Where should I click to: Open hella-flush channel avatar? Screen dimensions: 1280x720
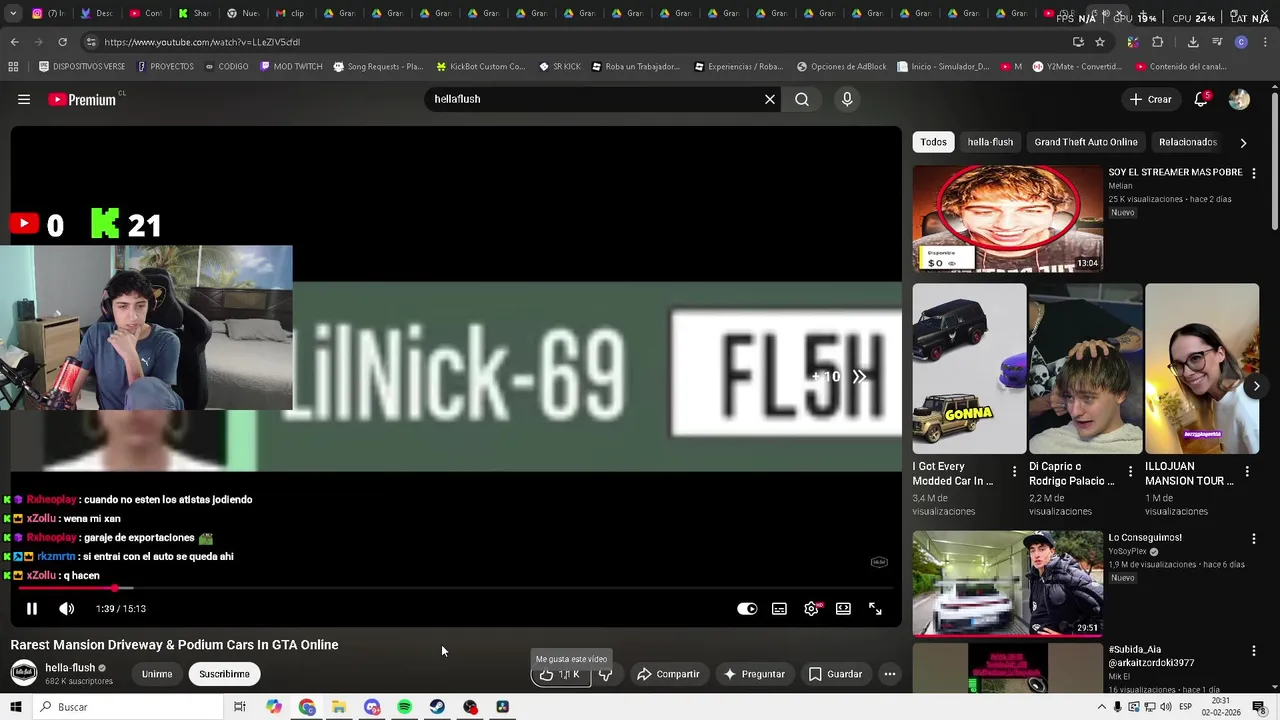coord(24,673)
